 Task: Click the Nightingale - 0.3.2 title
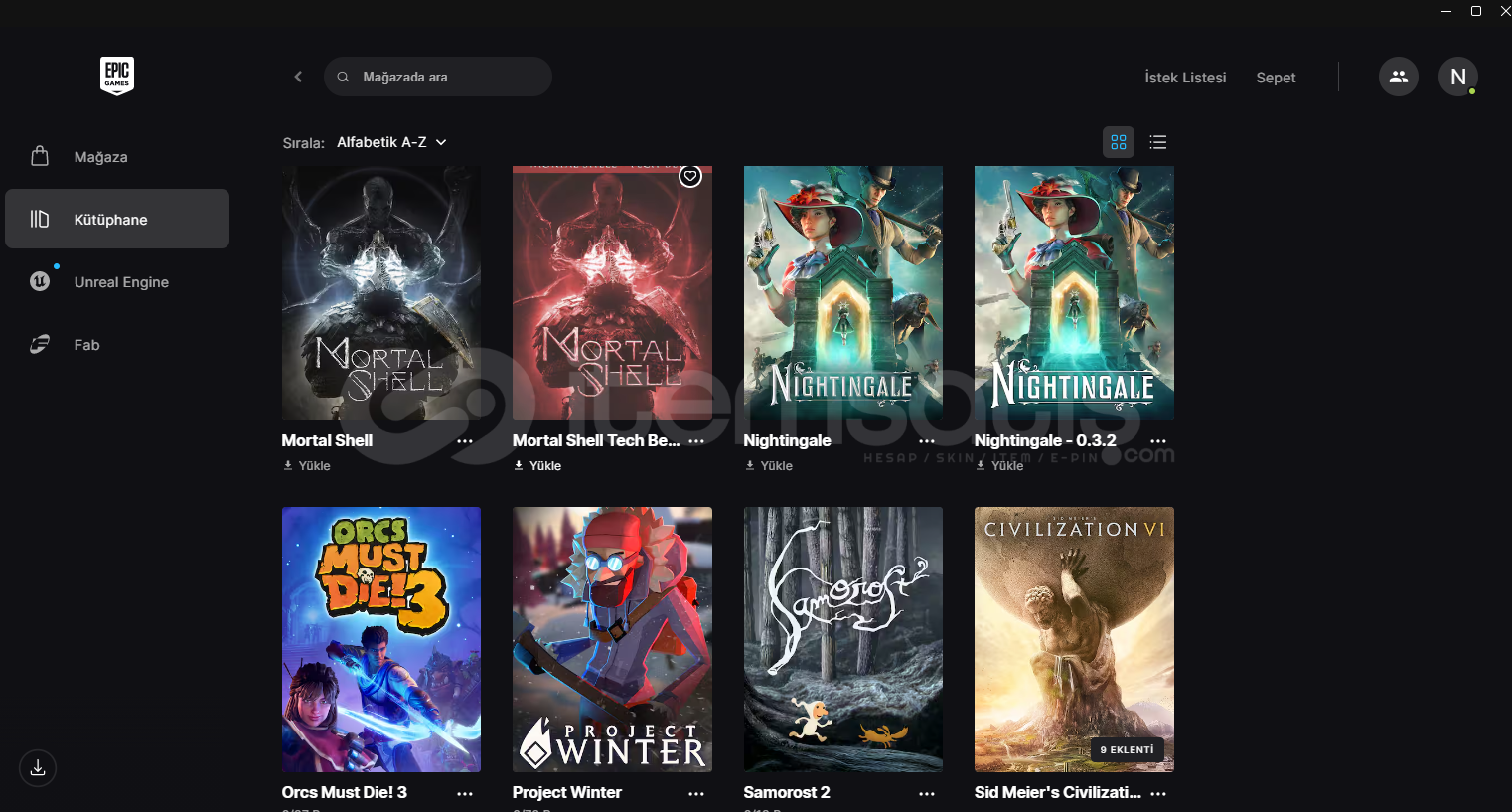point(1045,440)
